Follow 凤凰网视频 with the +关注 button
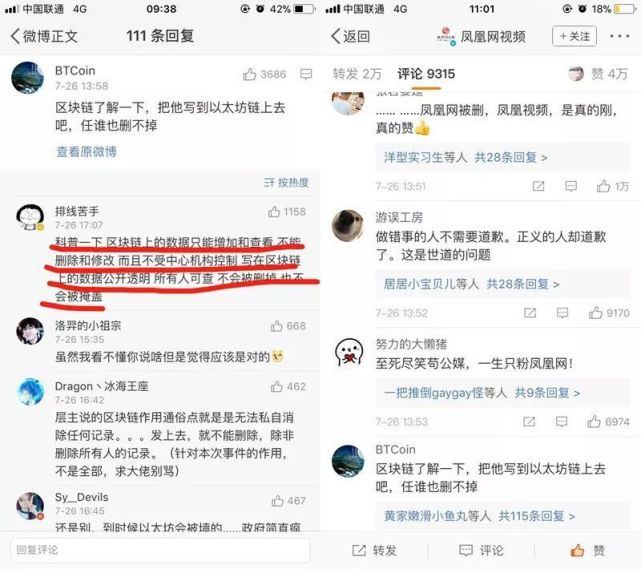 (x=574, y=36)
